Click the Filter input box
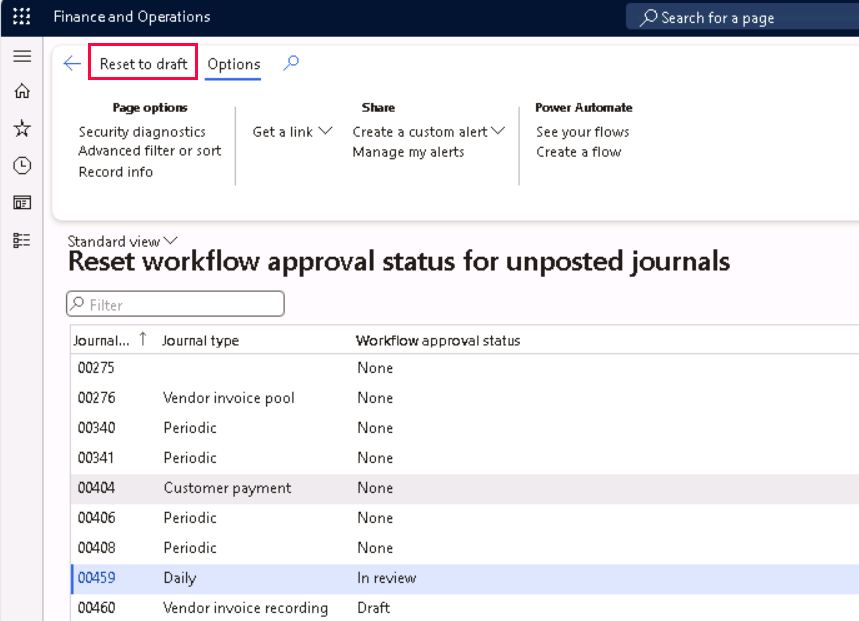The width and height of the screenshot is (859, 621). tap(176, 304)
